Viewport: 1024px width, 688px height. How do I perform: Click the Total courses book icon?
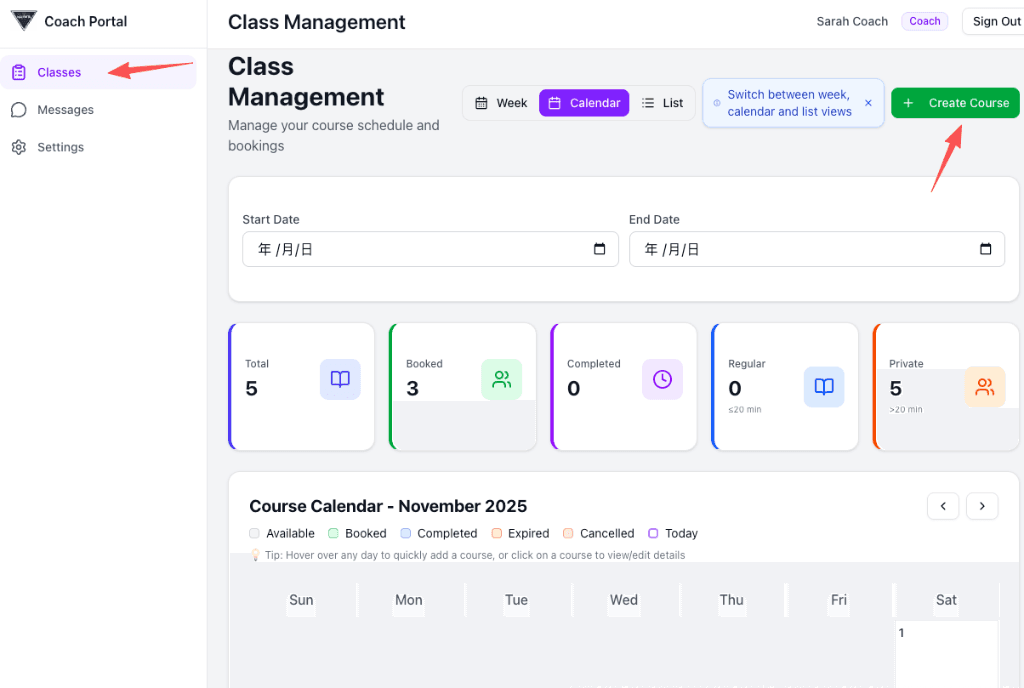pos(340,380)
